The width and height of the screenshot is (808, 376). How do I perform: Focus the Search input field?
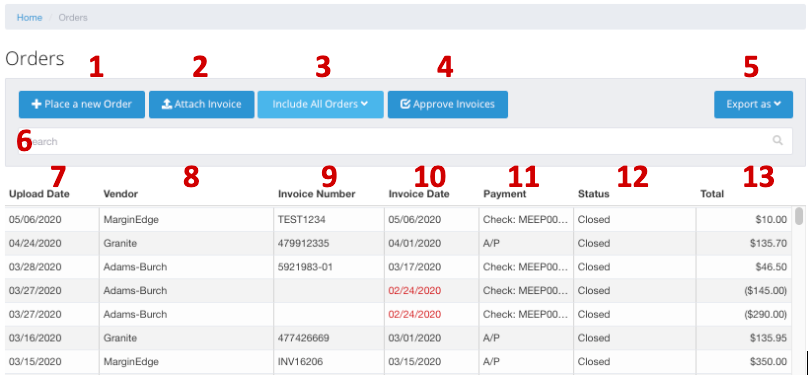pyautogui.click(x=406, y=141)
